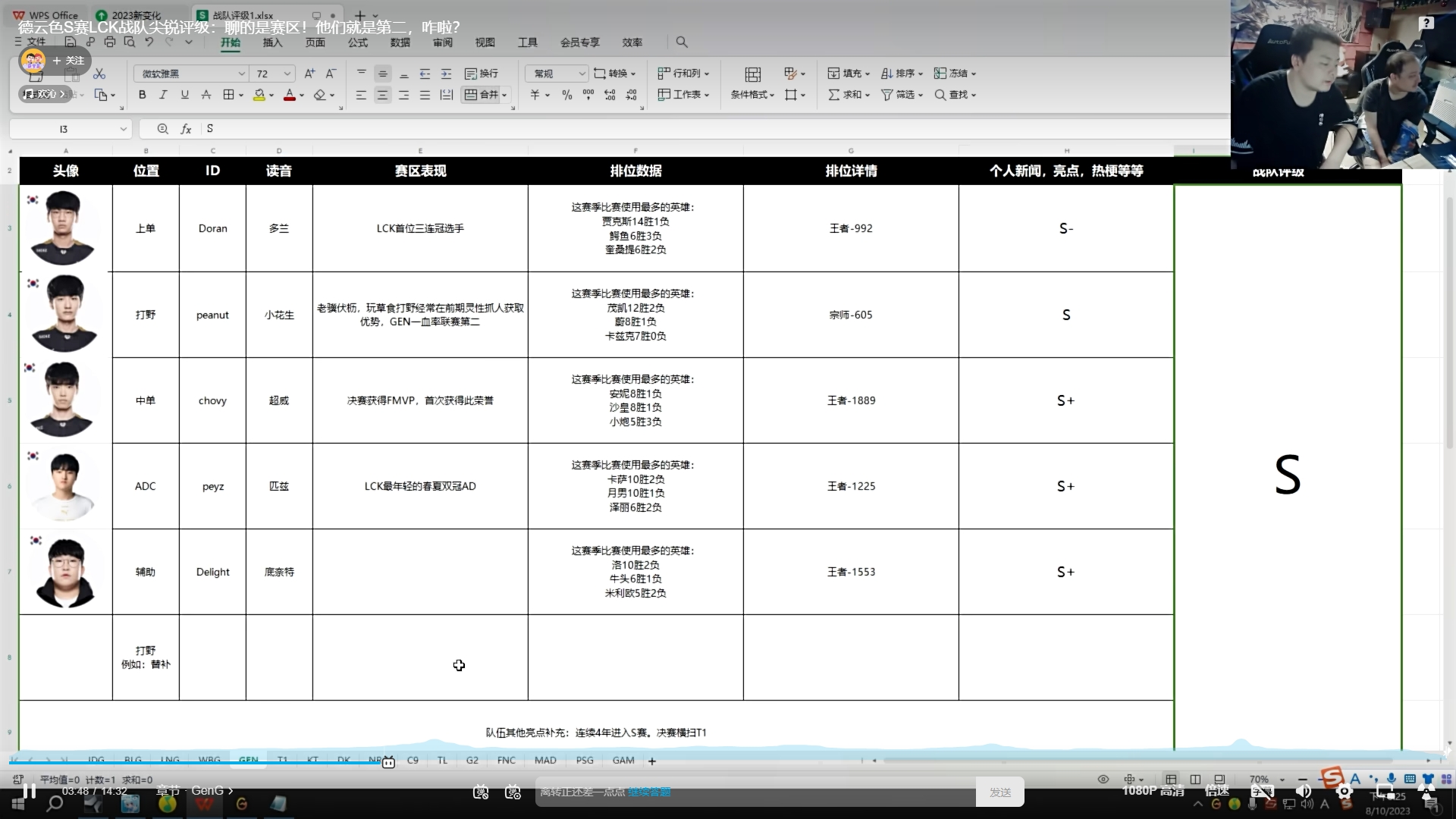Toggle bold formatting

(142, 95)
